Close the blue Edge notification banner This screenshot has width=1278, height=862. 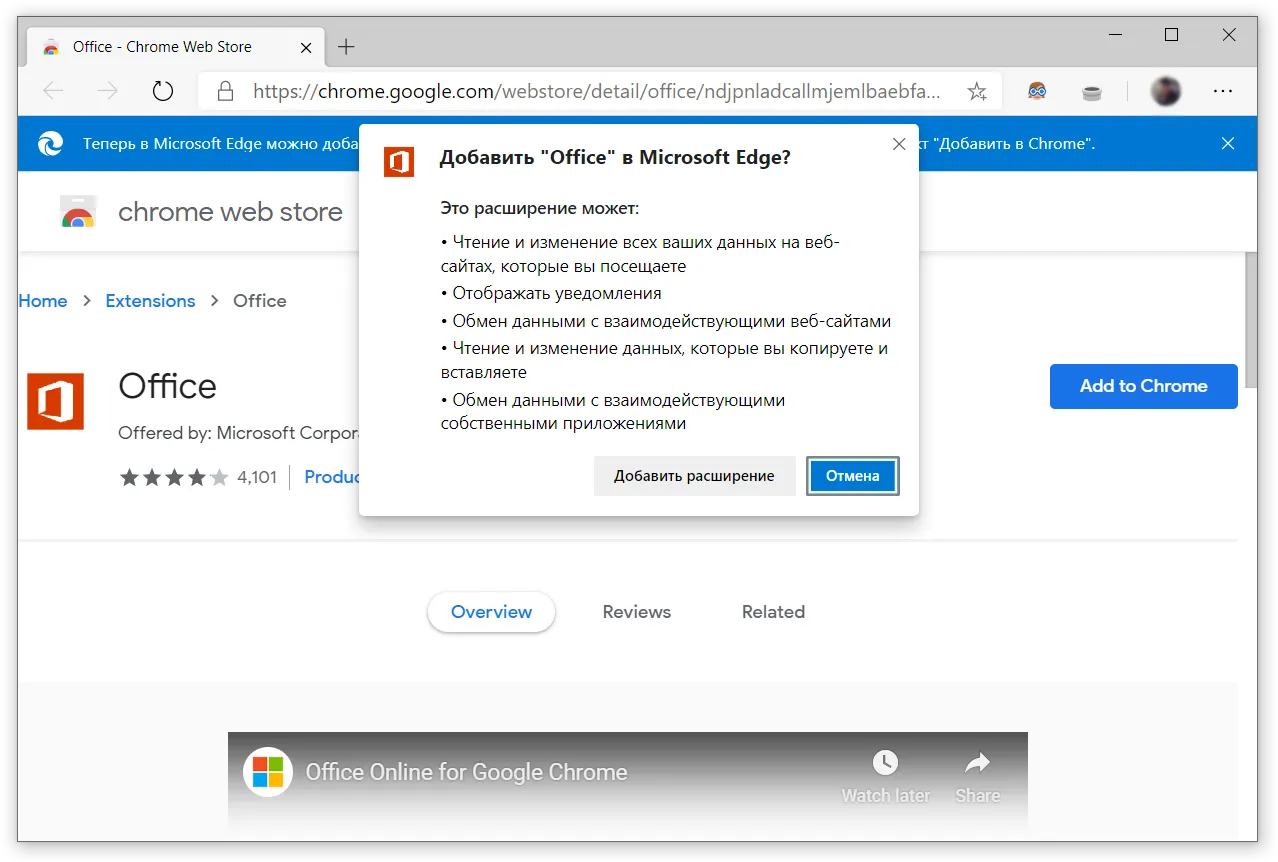point(1228,143)
